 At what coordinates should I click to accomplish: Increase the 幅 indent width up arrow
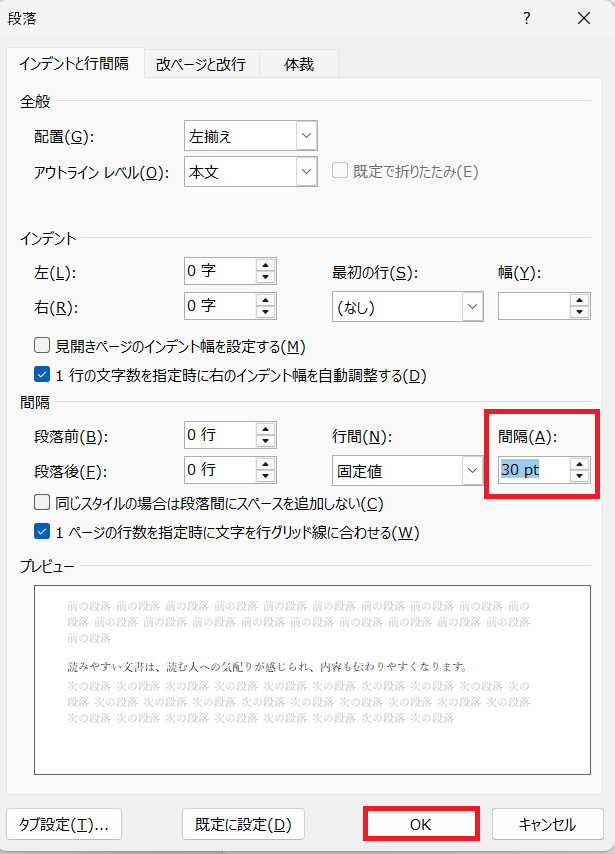(579, 300)
